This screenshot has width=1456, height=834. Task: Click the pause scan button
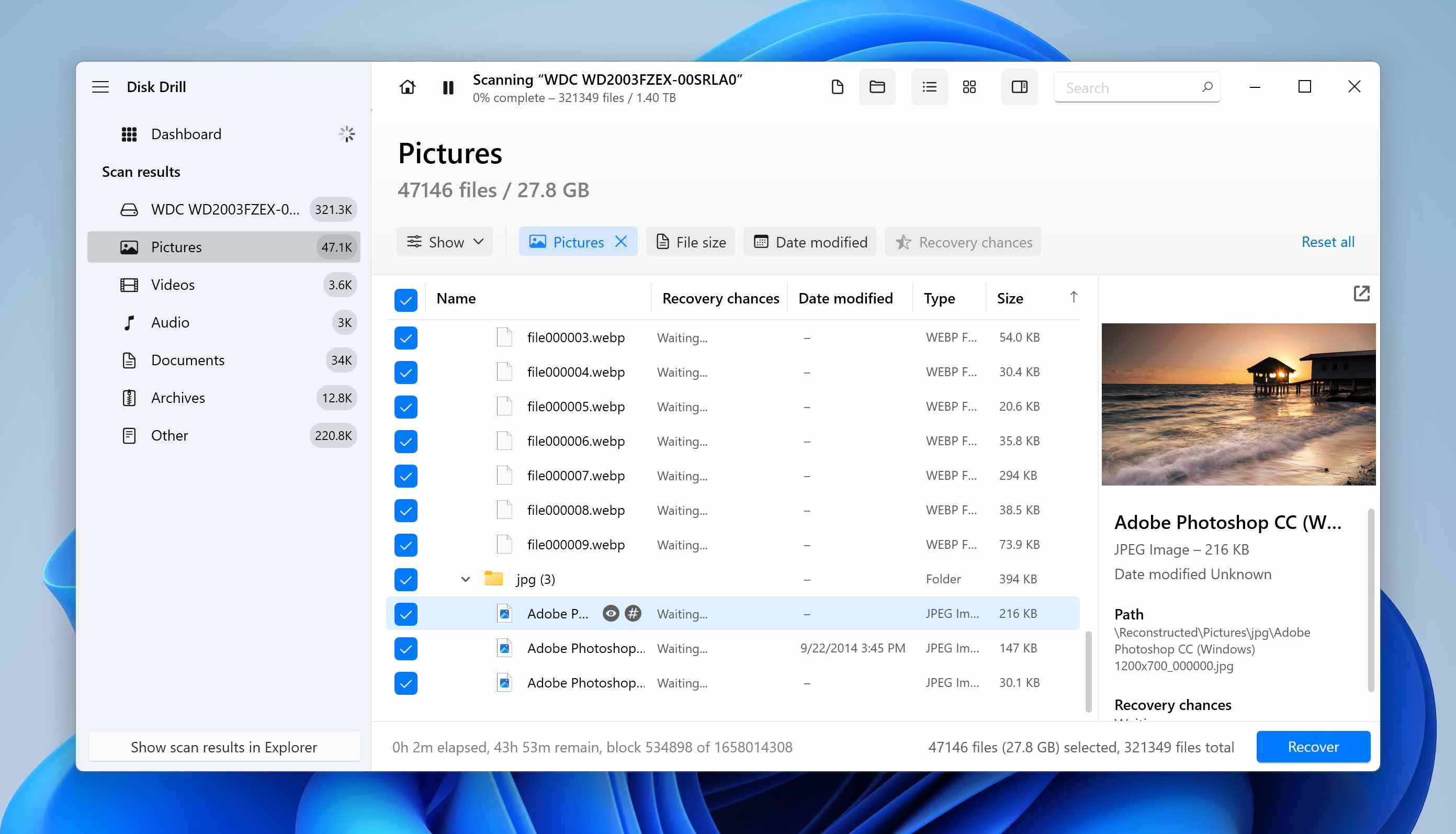[x=448, y=87]
